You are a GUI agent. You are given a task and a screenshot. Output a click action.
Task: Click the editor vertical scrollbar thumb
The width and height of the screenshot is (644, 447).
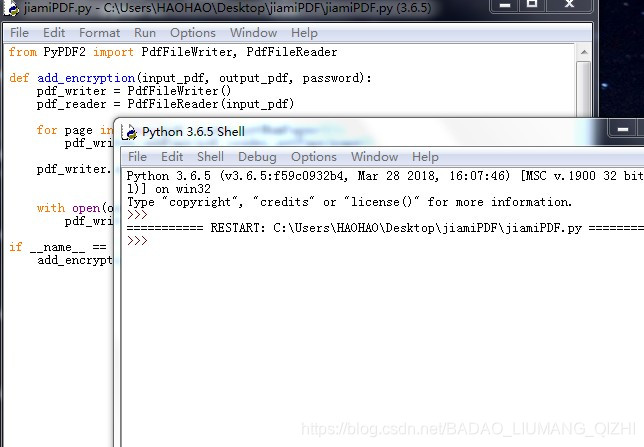[584, 89]
